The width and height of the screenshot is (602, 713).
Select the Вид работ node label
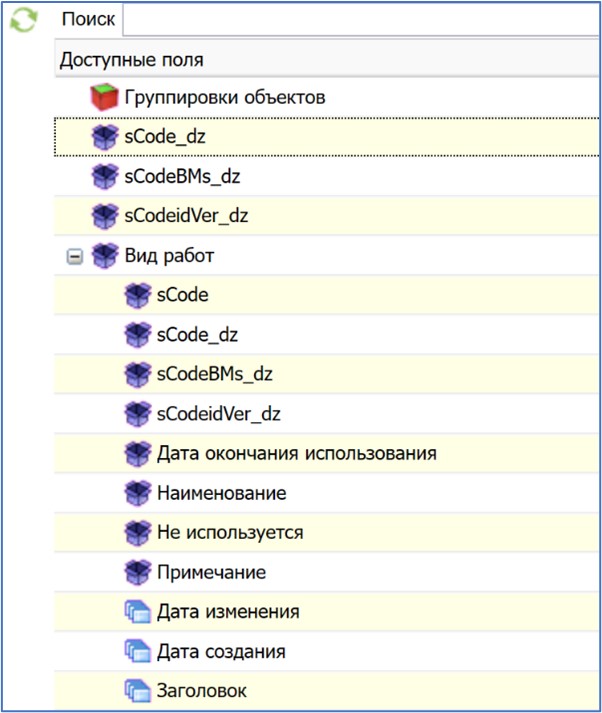click(169, 256)
